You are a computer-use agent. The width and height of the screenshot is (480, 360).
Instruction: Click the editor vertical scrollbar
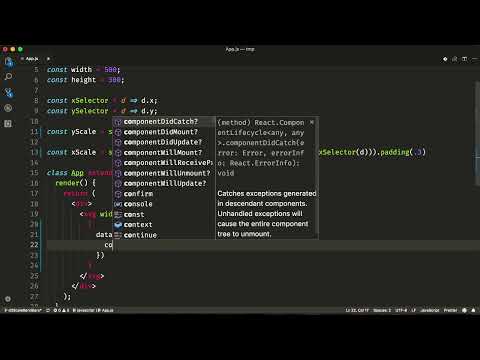click(477, 133)
